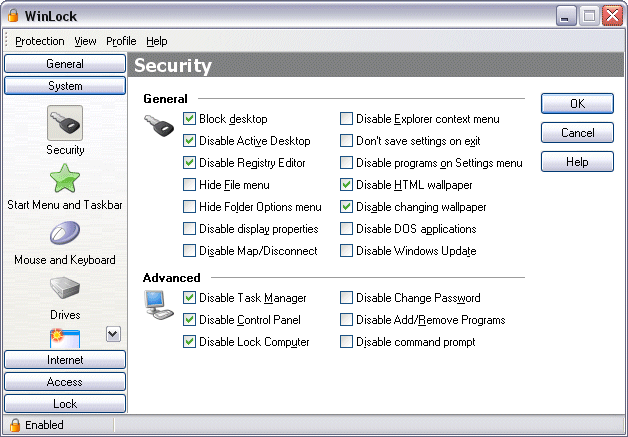Screen dimensions: 628x437
Task: Uncheck the Block desktop checkbox
Action: pyautogui.click(x=189, y=119)
